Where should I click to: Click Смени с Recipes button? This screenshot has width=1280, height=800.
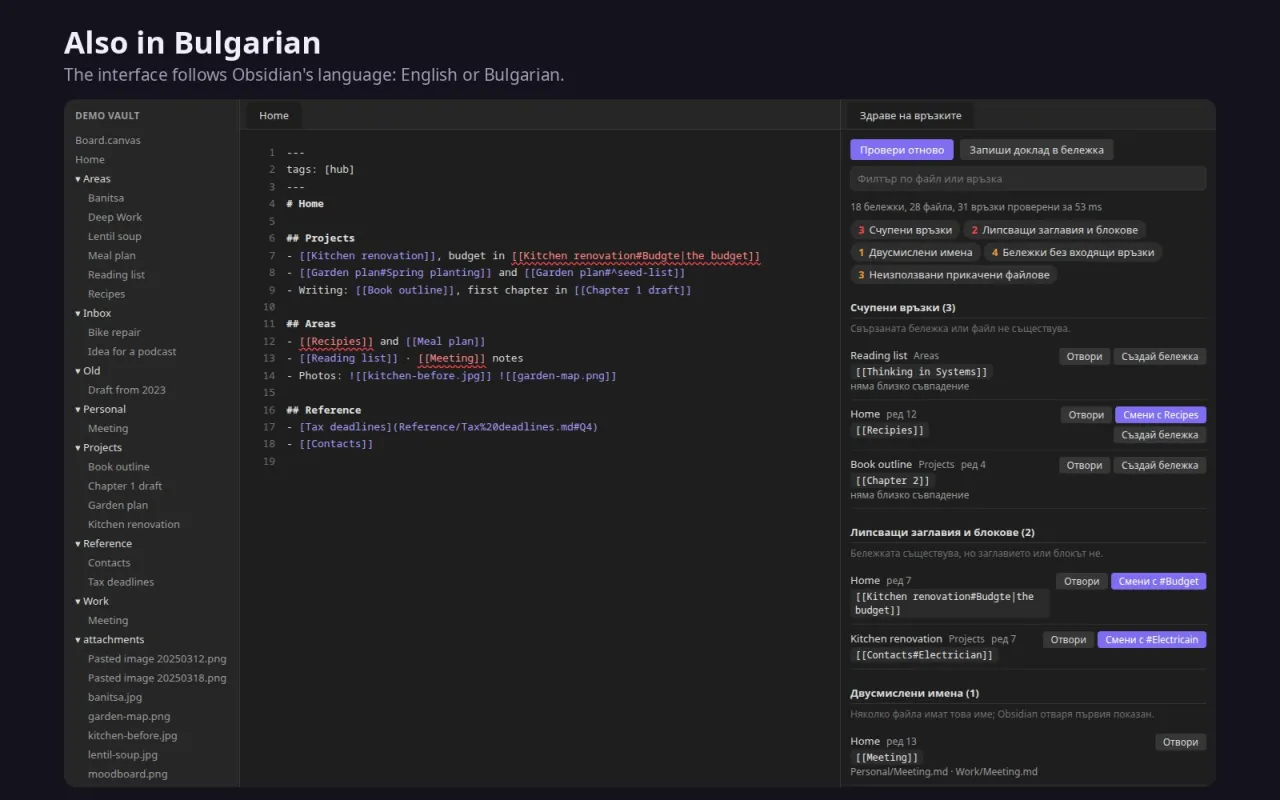(1160, 415)
